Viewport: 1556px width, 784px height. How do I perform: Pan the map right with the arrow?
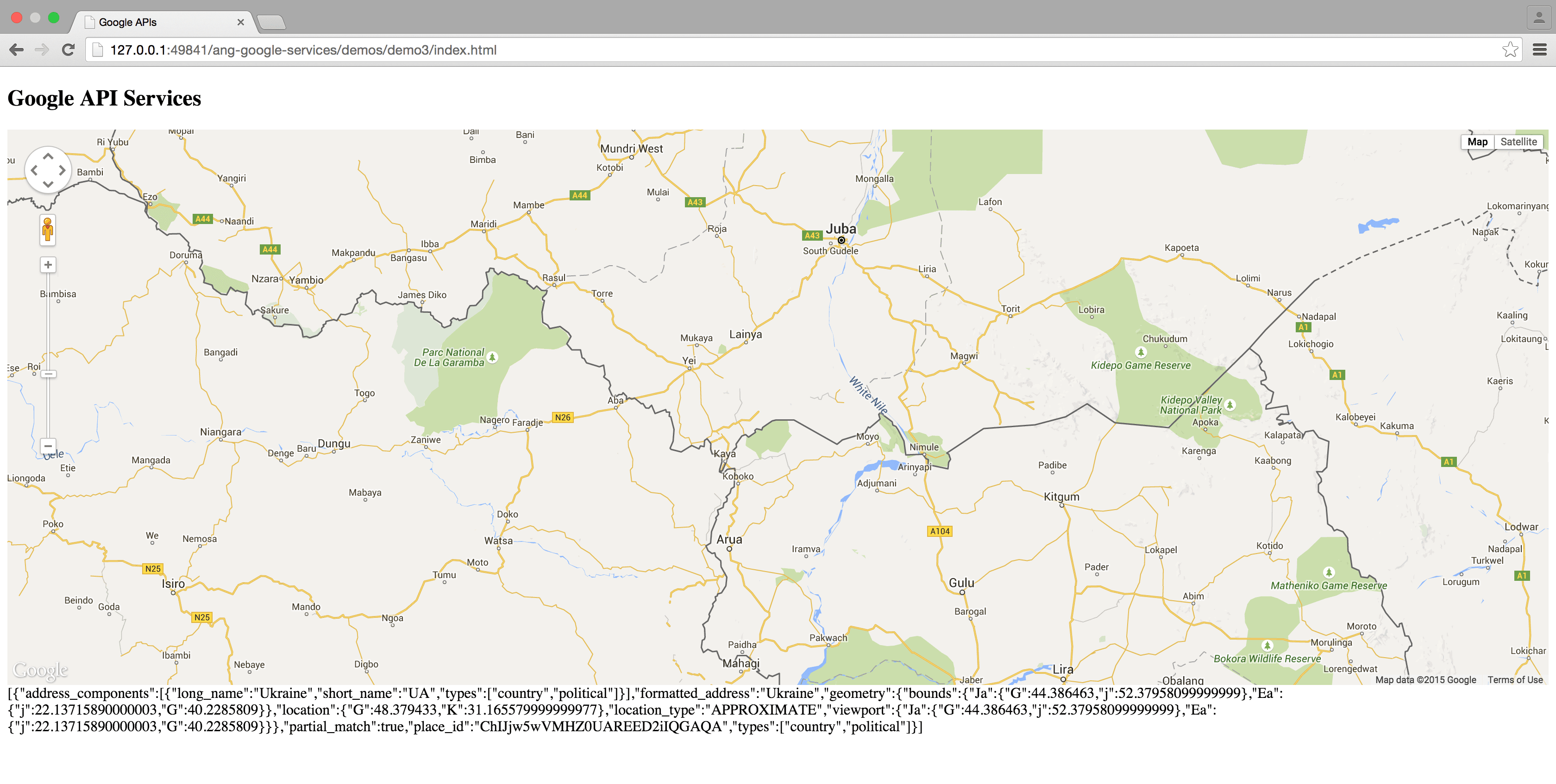pyautogui.click(x=62, y=170)
